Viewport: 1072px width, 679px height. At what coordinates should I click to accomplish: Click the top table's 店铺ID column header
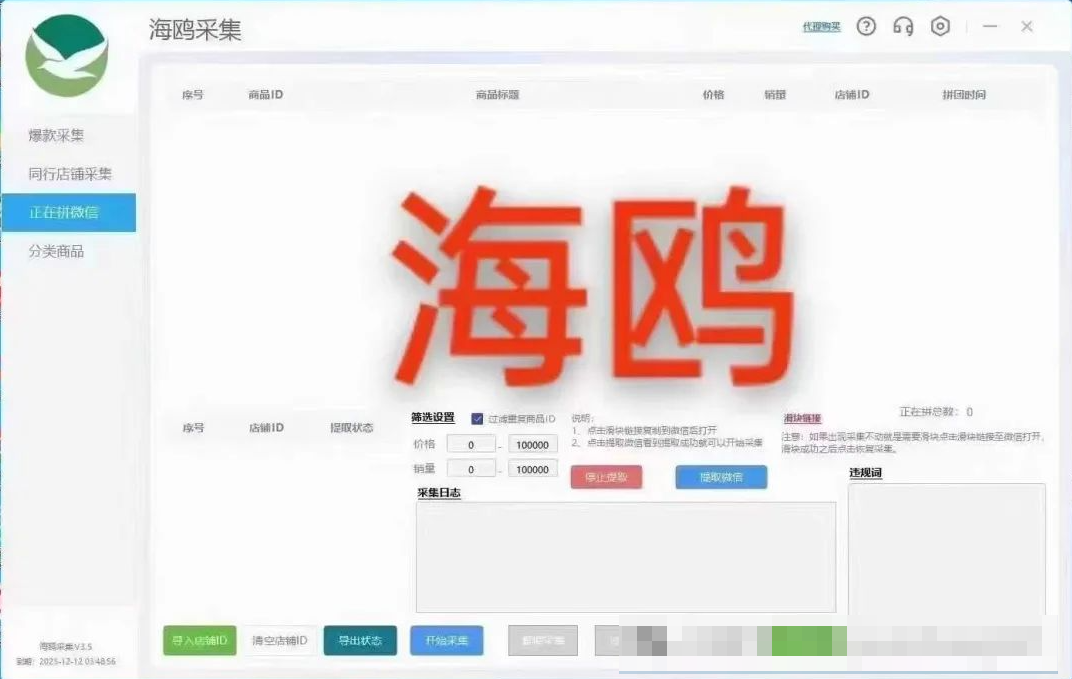point(852,95)
